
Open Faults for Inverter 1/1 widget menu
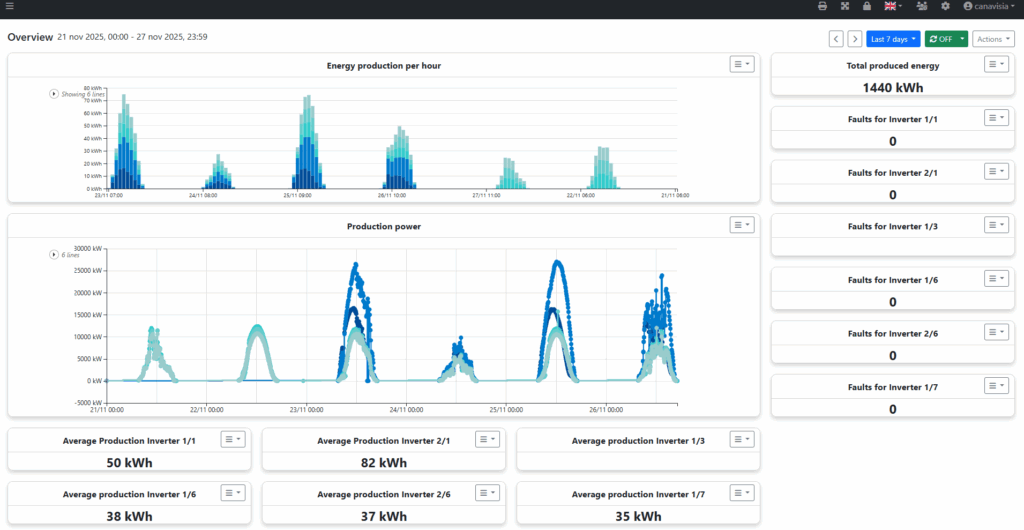coord(996,118)
